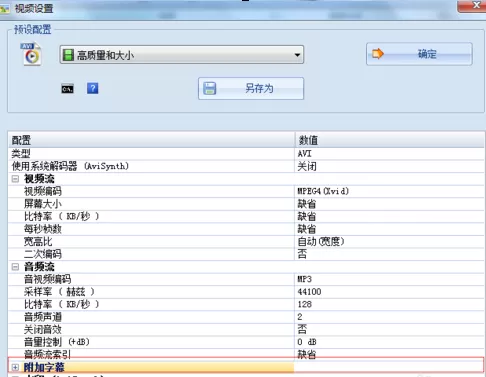Click the MPEG4 (Xvid) value cell

(x=389, y=191)
